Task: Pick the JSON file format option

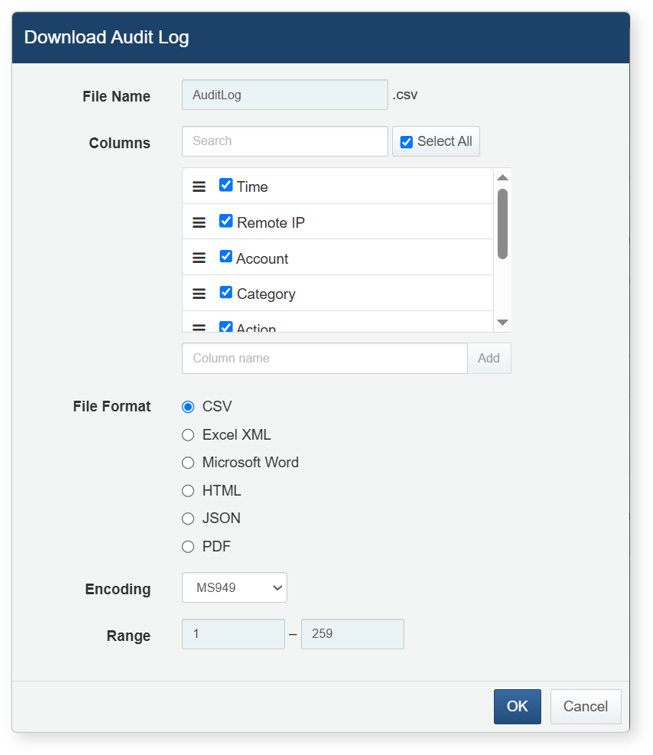Action: coord(188,519)
